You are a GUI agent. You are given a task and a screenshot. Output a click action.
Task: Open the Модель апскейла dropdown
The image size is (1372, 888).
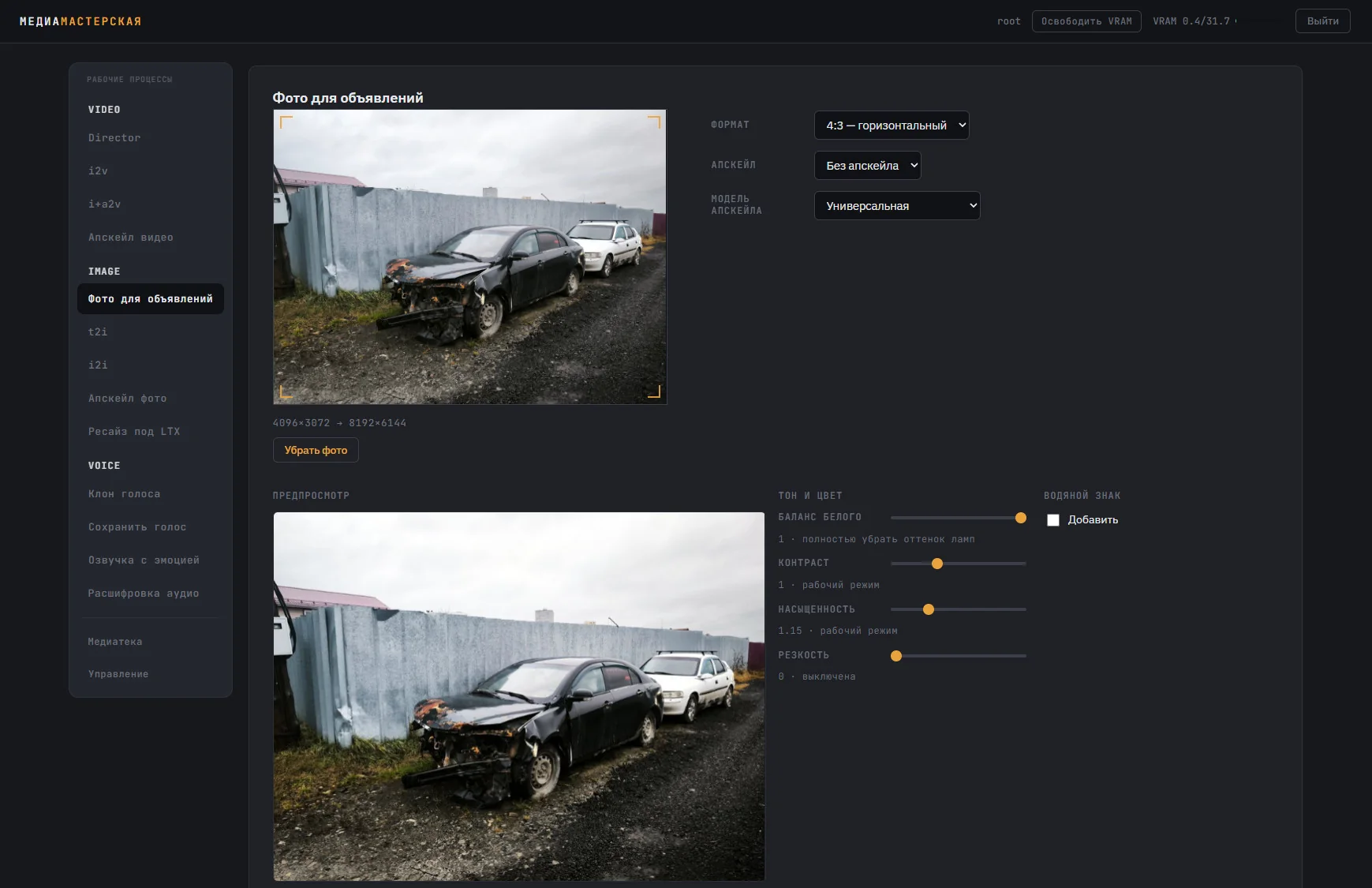[x=897, y=206]
